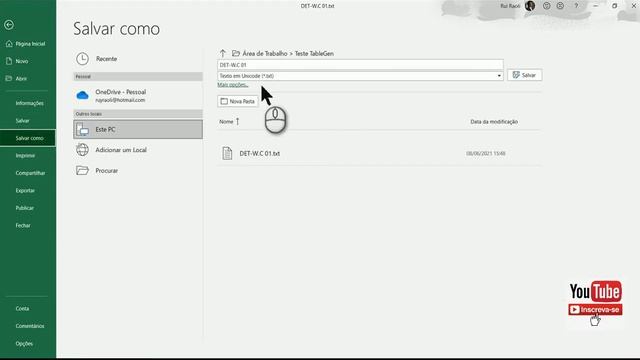Create a folder with Nova Pasta
Viewport: 640px width, 360px height.
238,101
